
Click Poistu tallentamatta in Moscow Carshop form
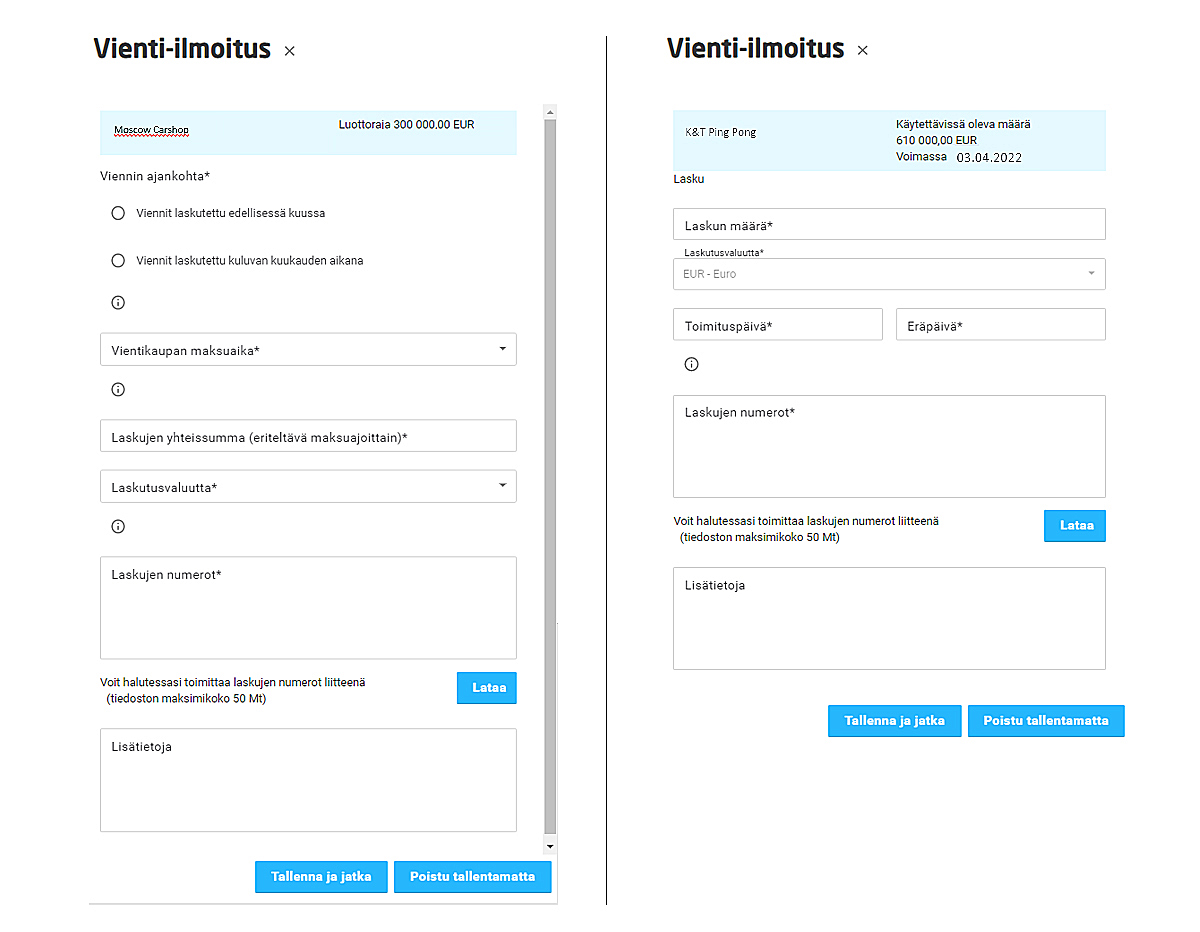[472, 877]
